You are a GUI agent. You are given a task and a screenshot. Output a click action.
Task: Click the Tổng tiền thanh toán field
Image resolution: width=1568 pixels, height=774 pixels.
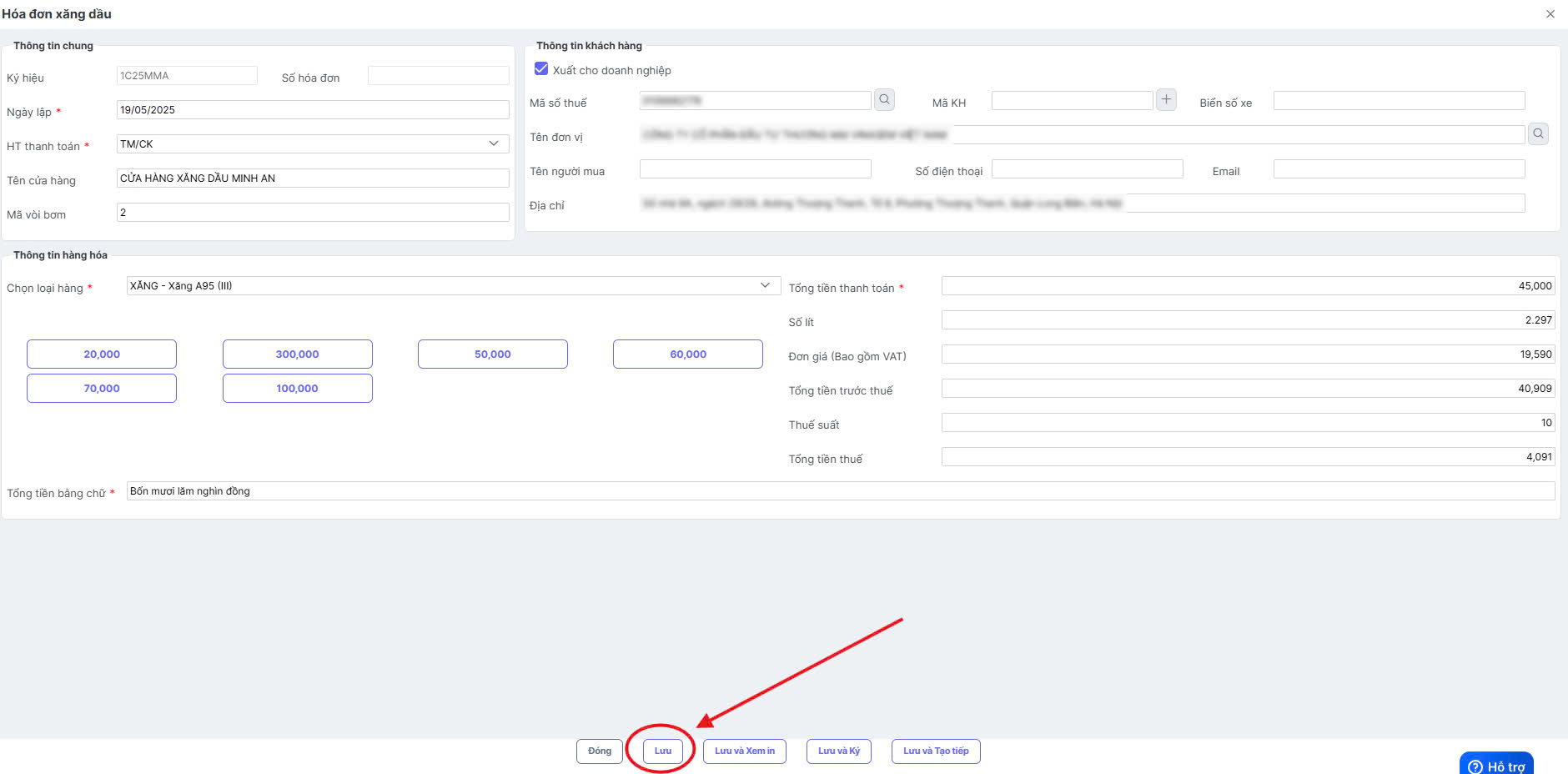(1249, 286)
